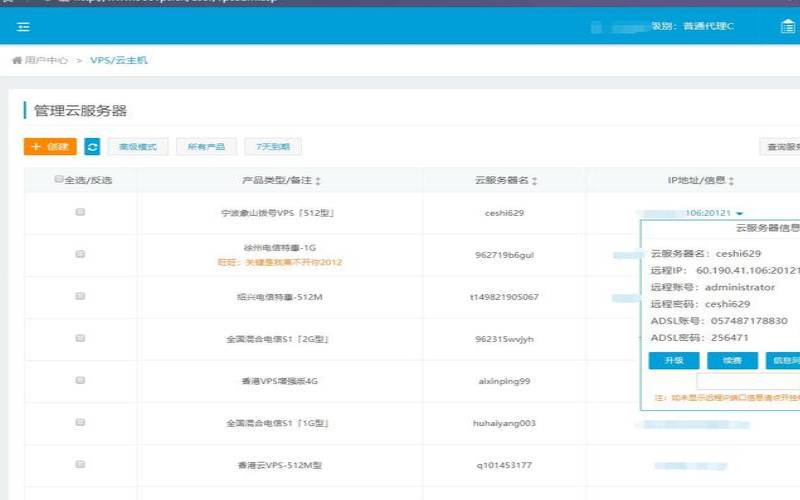Click the orange note text at popup bottom

(x=727, y=398)
